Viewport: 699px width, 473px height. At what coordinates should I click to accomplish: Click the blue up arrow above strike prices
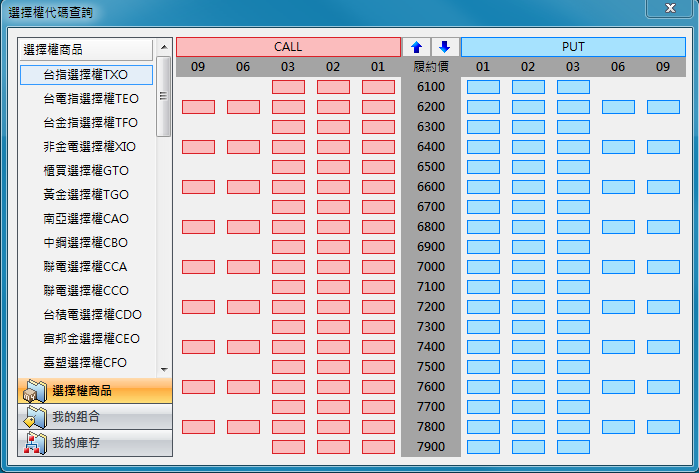(x=416, y=47)
